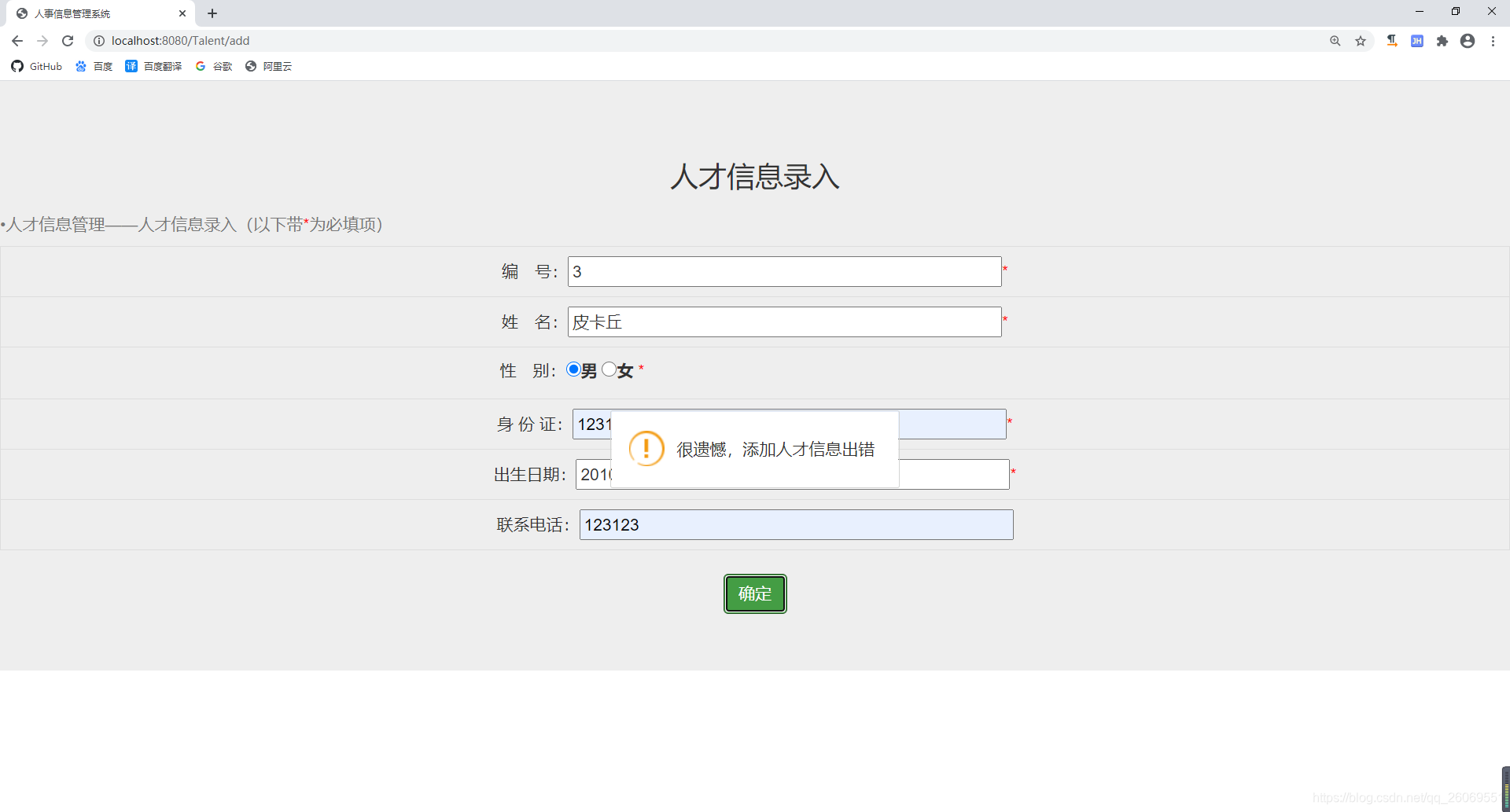Minimize the browser window
1510x812 pixels.
coord(1420,12)
